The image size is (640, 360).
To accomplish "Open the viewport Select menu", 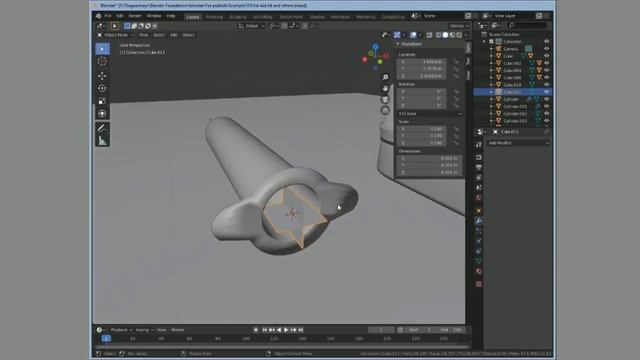I will [x=159, y=35].
